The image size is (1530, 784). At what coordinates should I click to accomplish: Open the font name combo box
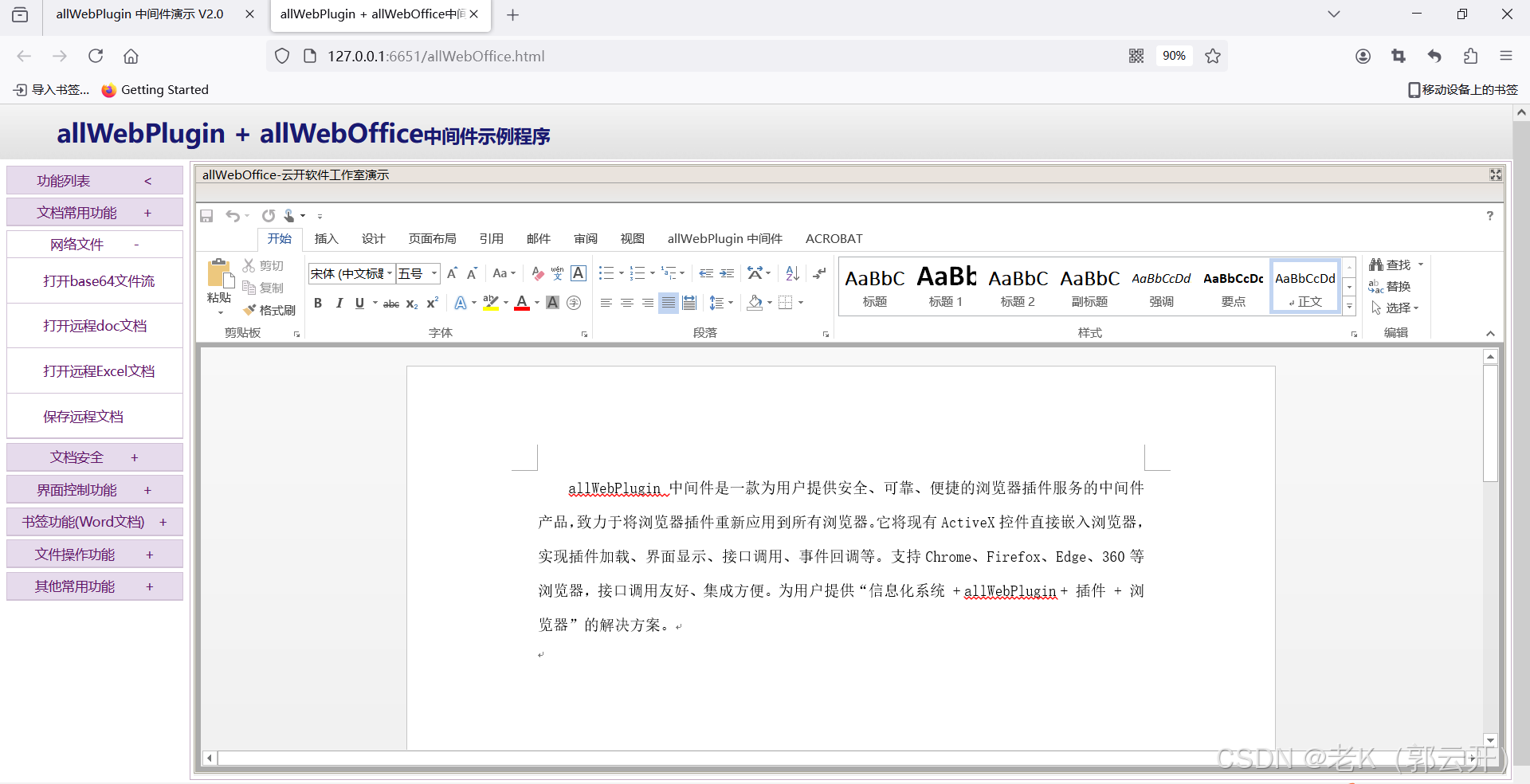[x=351, y=273]
